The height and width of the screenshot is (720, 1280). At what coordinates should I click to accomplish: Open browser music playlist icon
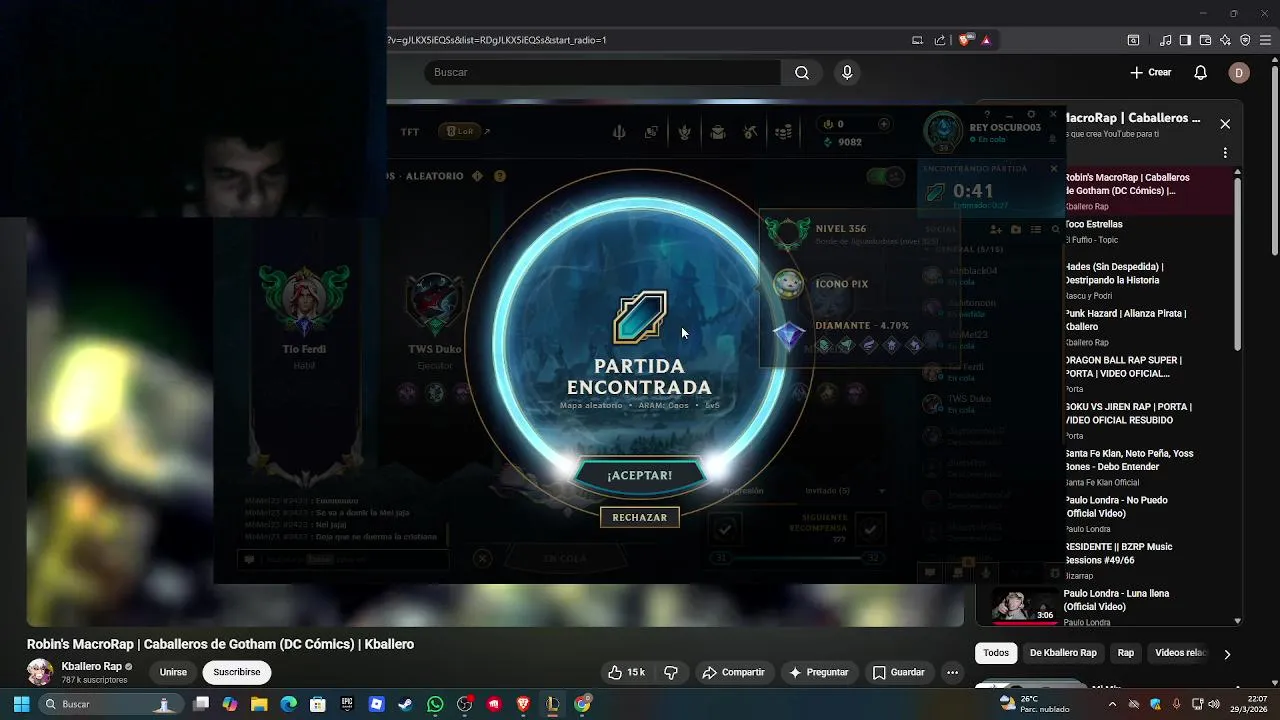(x=1165, y=40)
